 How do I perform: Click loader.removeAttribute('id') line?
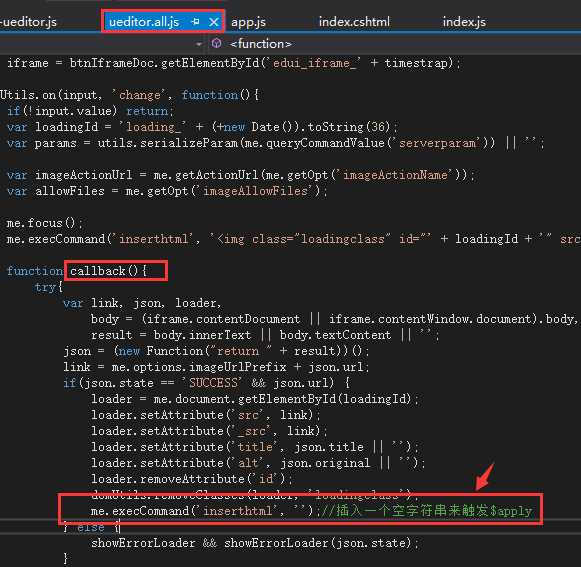tap(192, 478)
